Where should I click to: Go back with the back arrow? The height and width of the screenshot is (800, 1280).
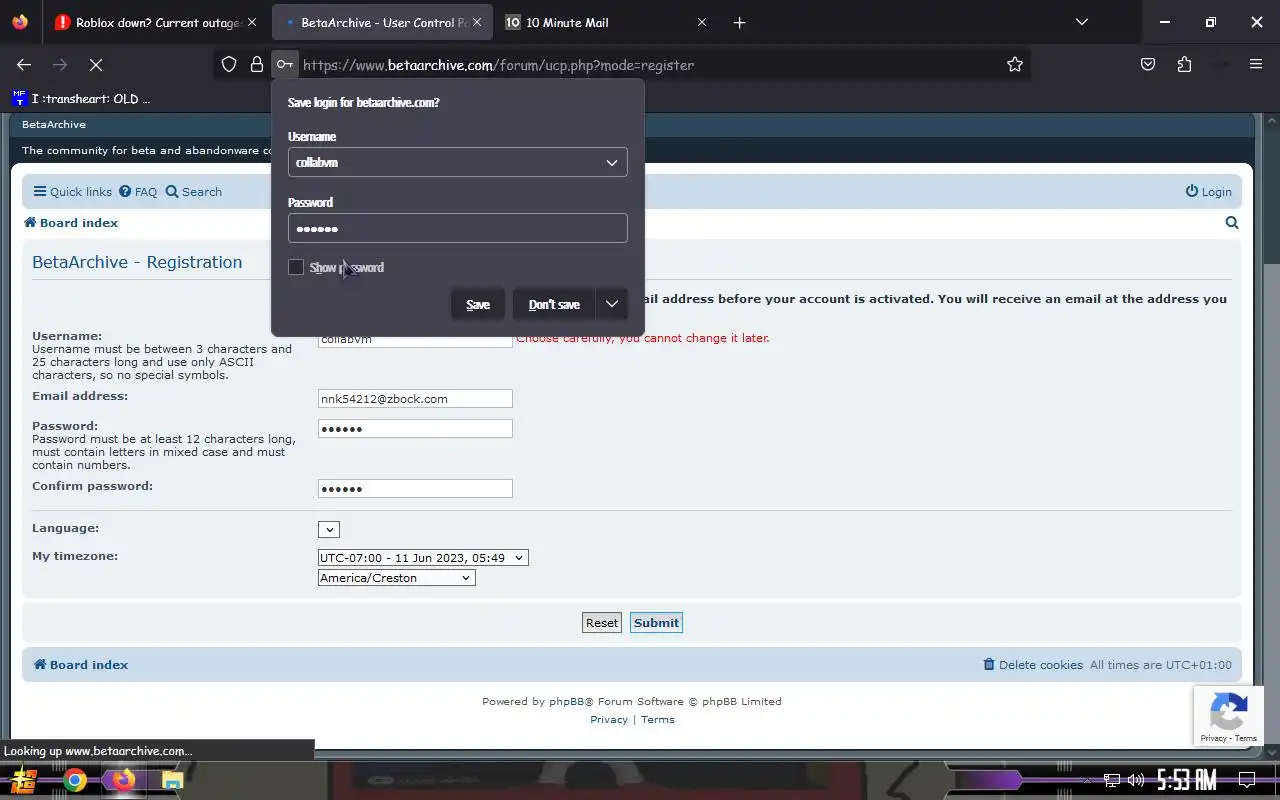[x=24, y=65]
